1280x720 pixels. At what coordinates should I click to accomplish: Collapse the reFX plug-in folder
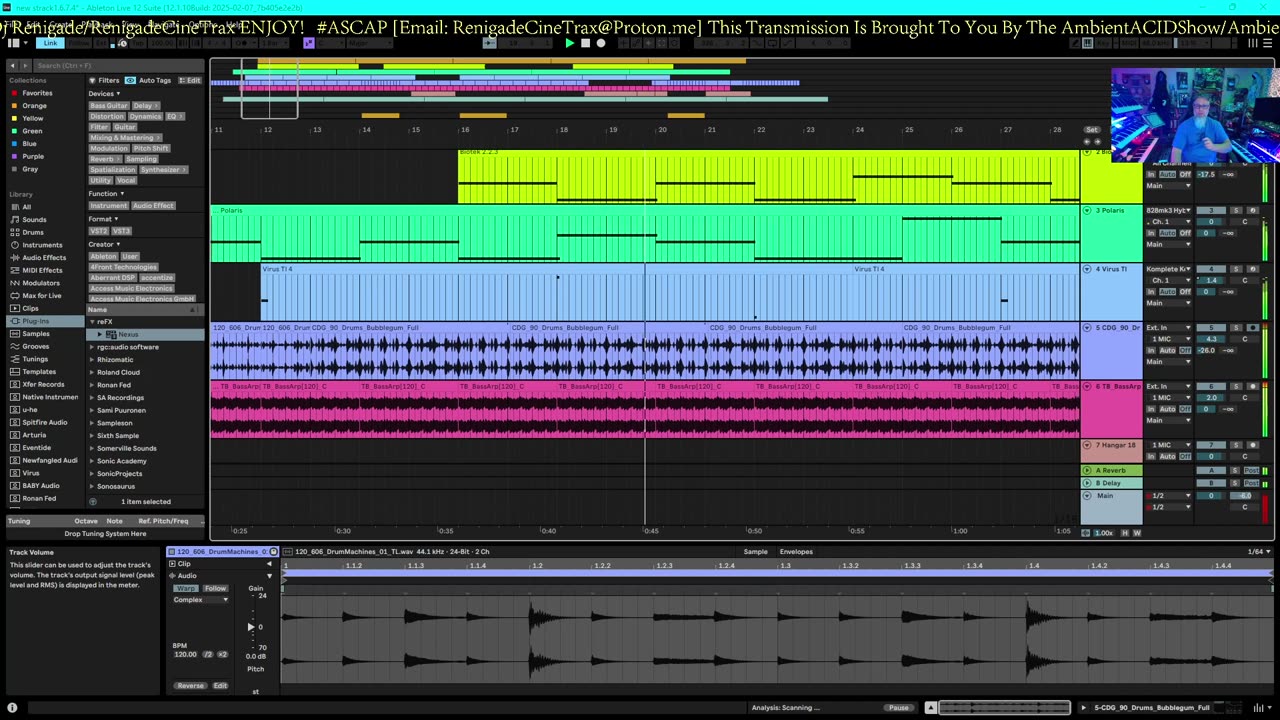pyautogui.click(x=92, y=322)
